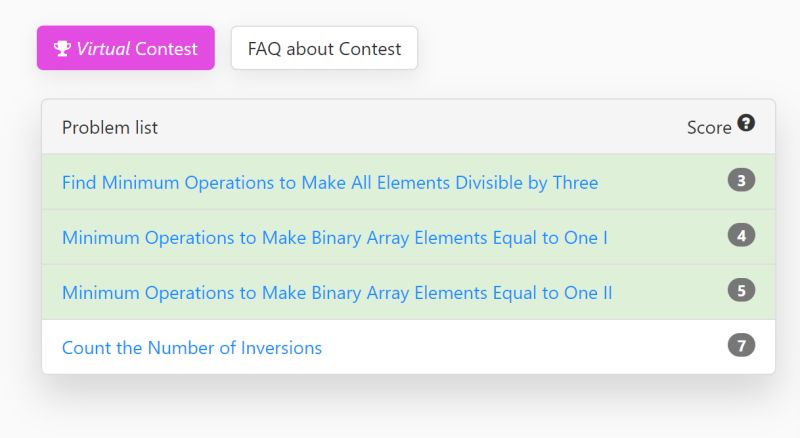The width and height of the screenshot is (800, 438).
Task: Click the Score help question mark icon
Action: tap(746, 124)
